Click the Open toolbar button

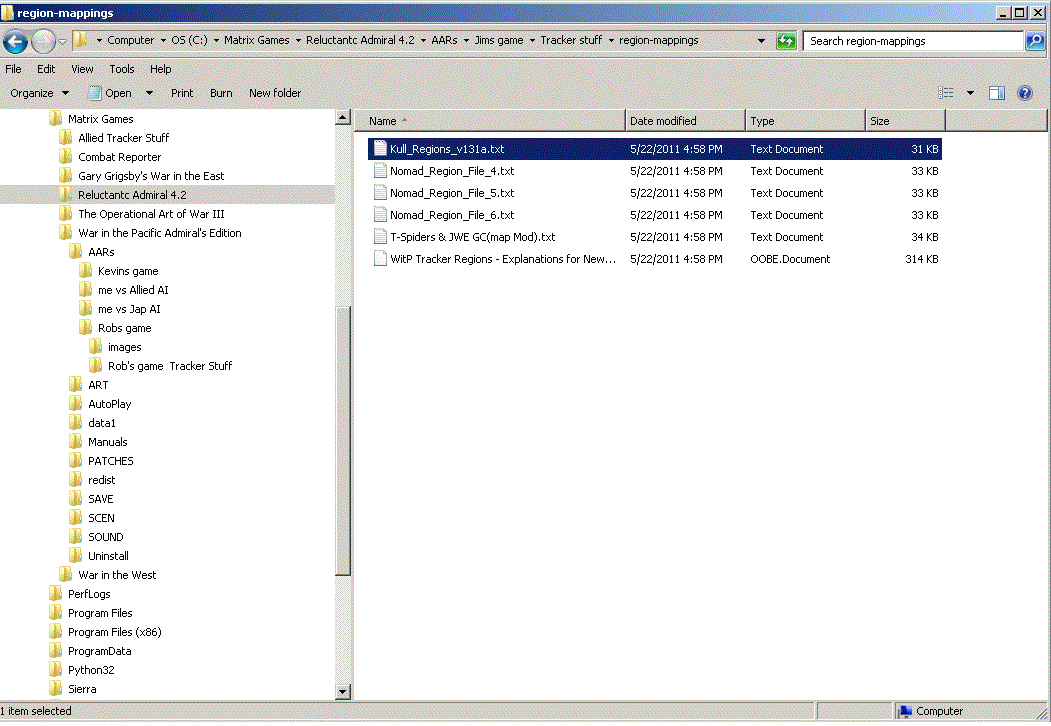click(111, 93)
